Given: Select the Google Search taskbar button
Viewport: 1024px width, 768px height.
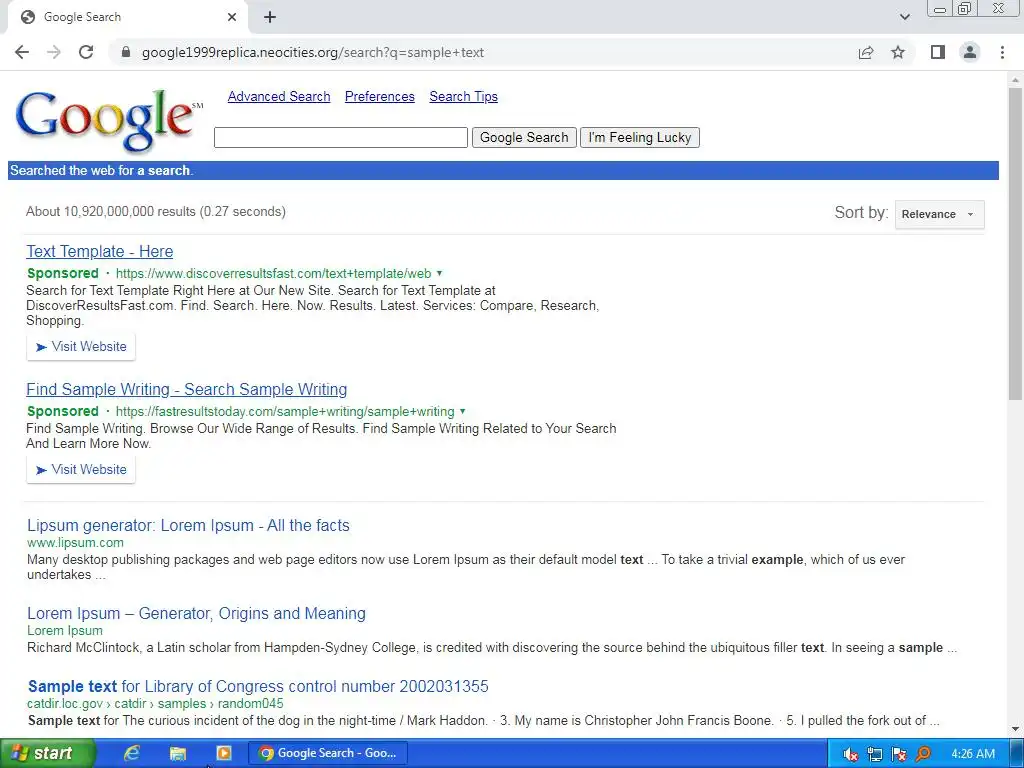Looking at the screenshot, I should [x=328, y=753].
